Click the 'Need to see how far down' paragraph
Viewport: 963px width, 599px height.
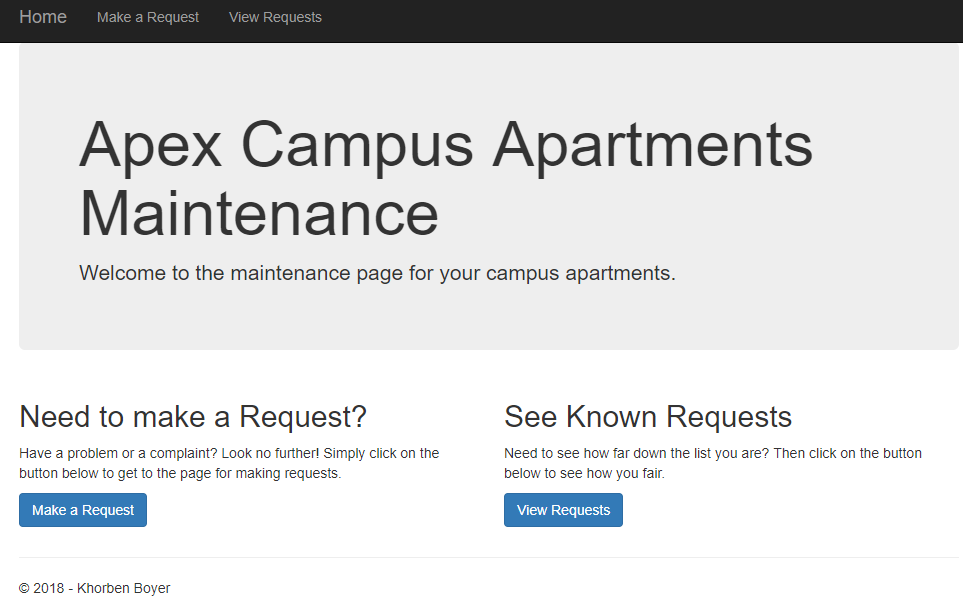[x=713, y=463]
